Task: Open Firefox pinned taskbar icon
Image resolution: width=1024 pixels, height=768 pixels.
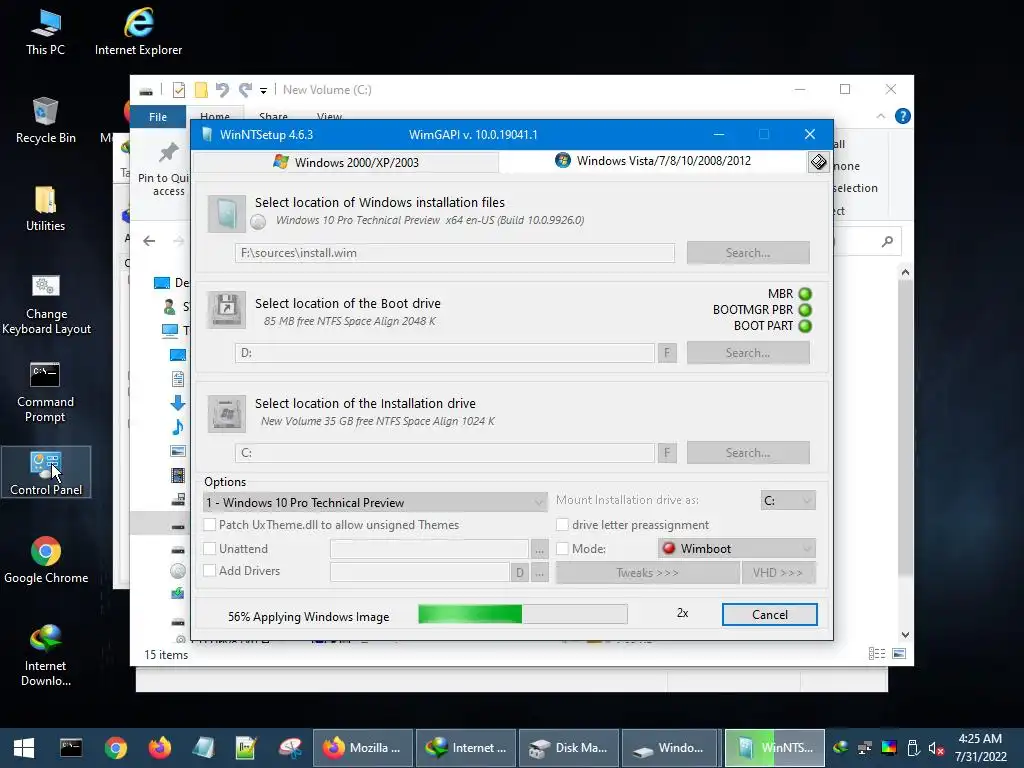Action: click(x=159, y=748)
